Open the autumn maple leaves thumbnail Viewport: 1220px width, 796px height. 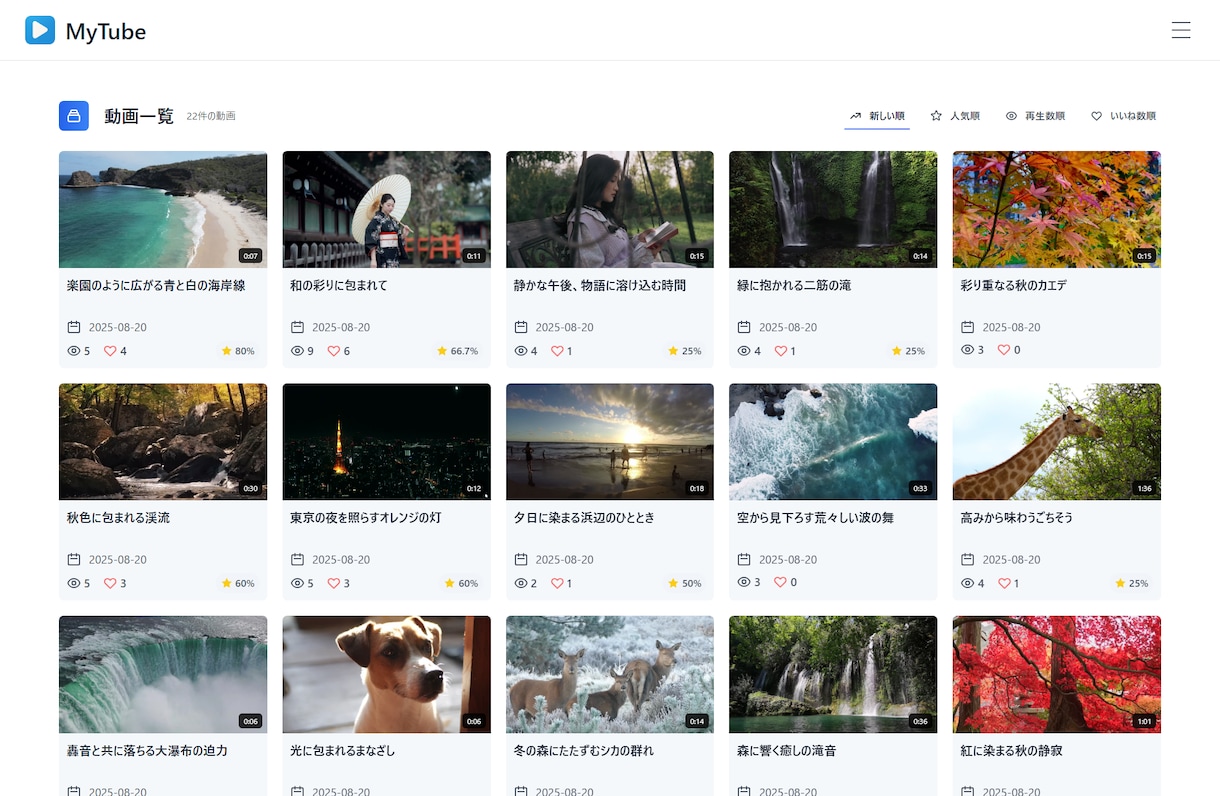[1057, 209]
